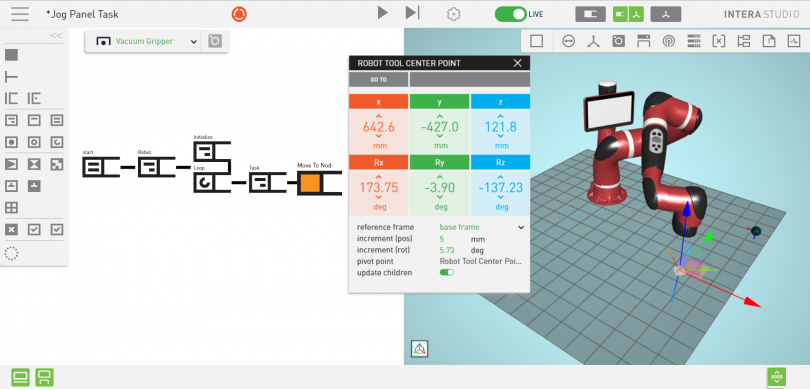Pick the solid-dot square palette node
This screenshot has width=810, height=389.
click(11, 142)
